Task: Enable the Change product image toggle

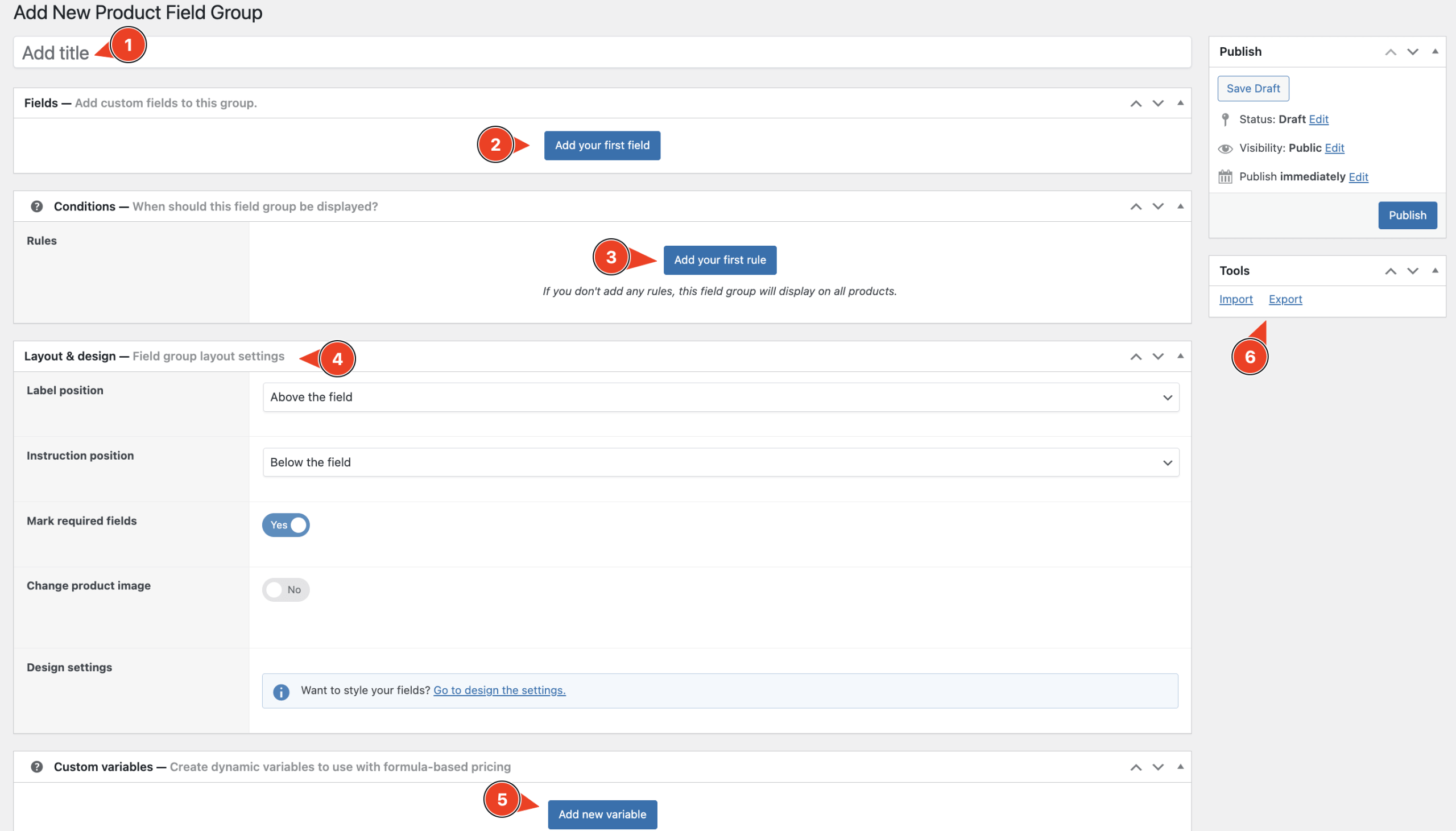Action: pyautogui.click(x=286, y=590)
